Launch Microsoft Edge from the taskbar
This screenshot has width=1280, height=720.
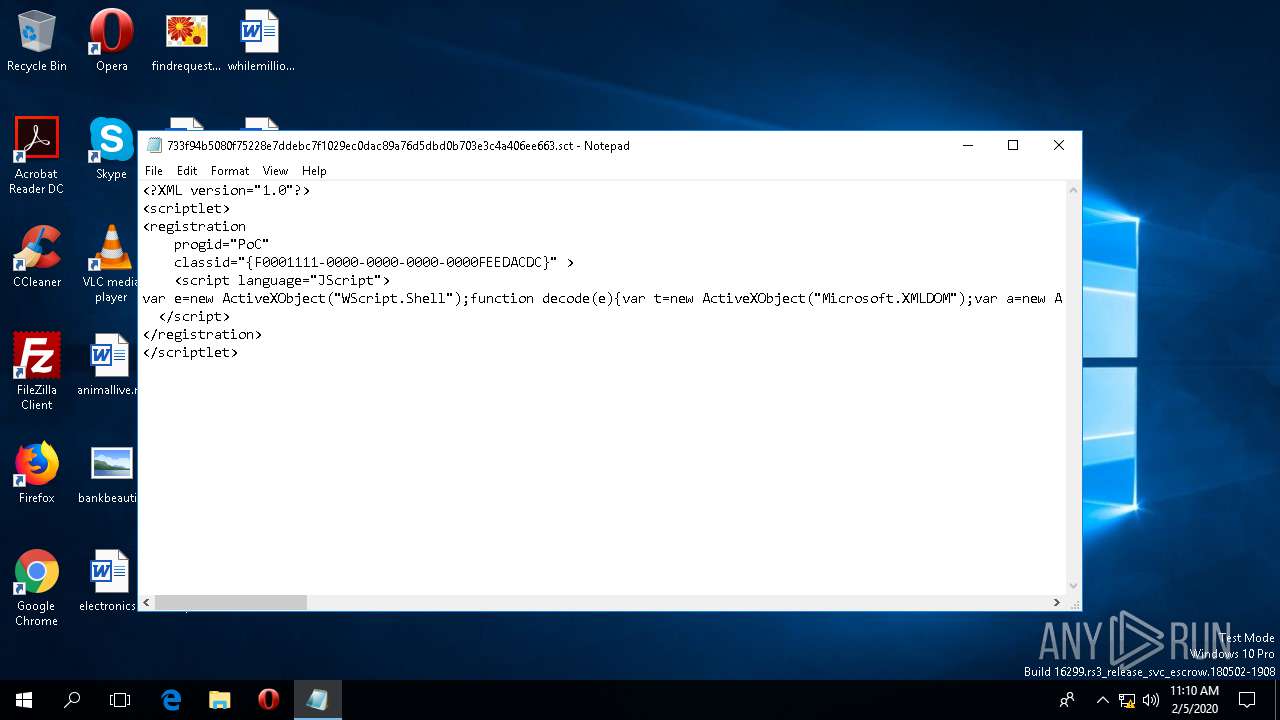coord(171,700)
